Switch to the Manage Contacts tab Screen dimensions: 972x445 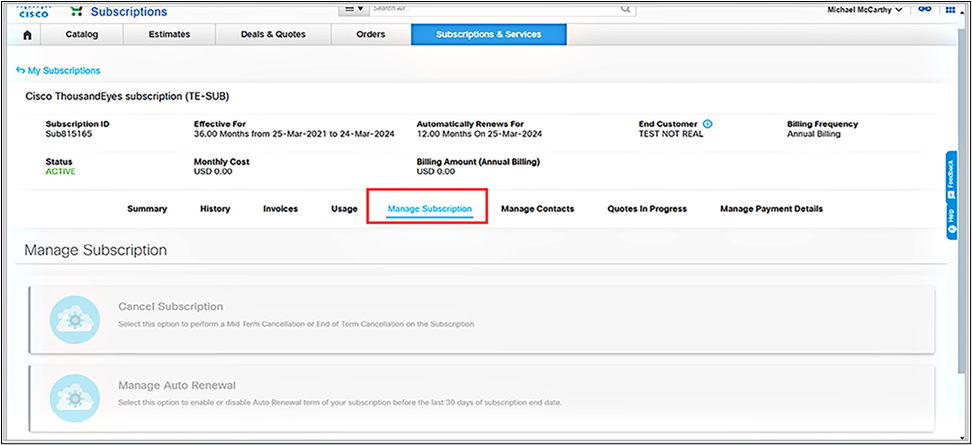(537, 209)
